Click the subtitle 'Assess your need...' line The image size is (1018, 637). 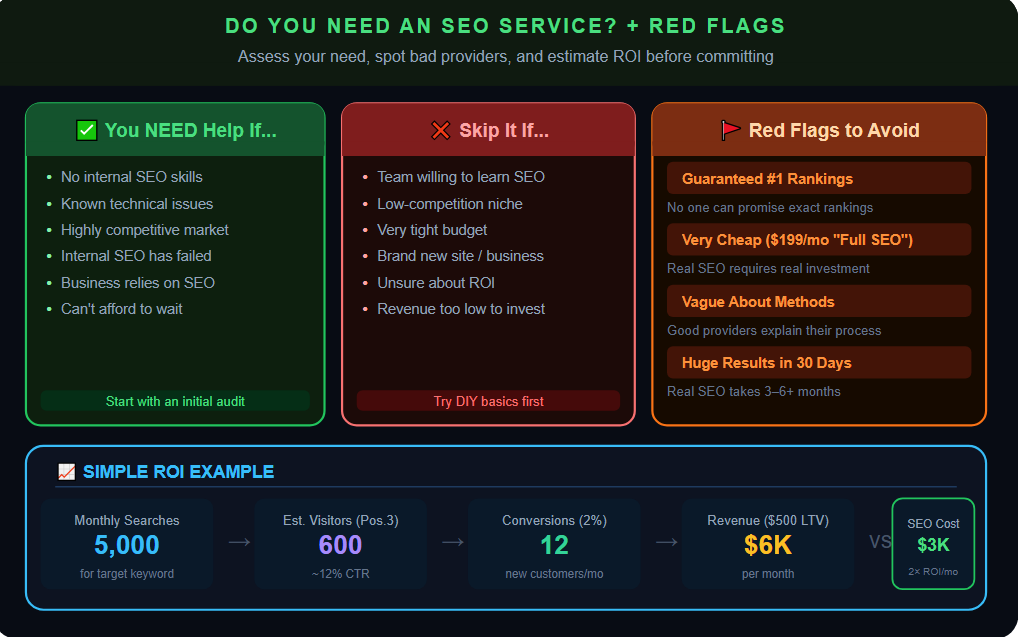coord(506,56)
